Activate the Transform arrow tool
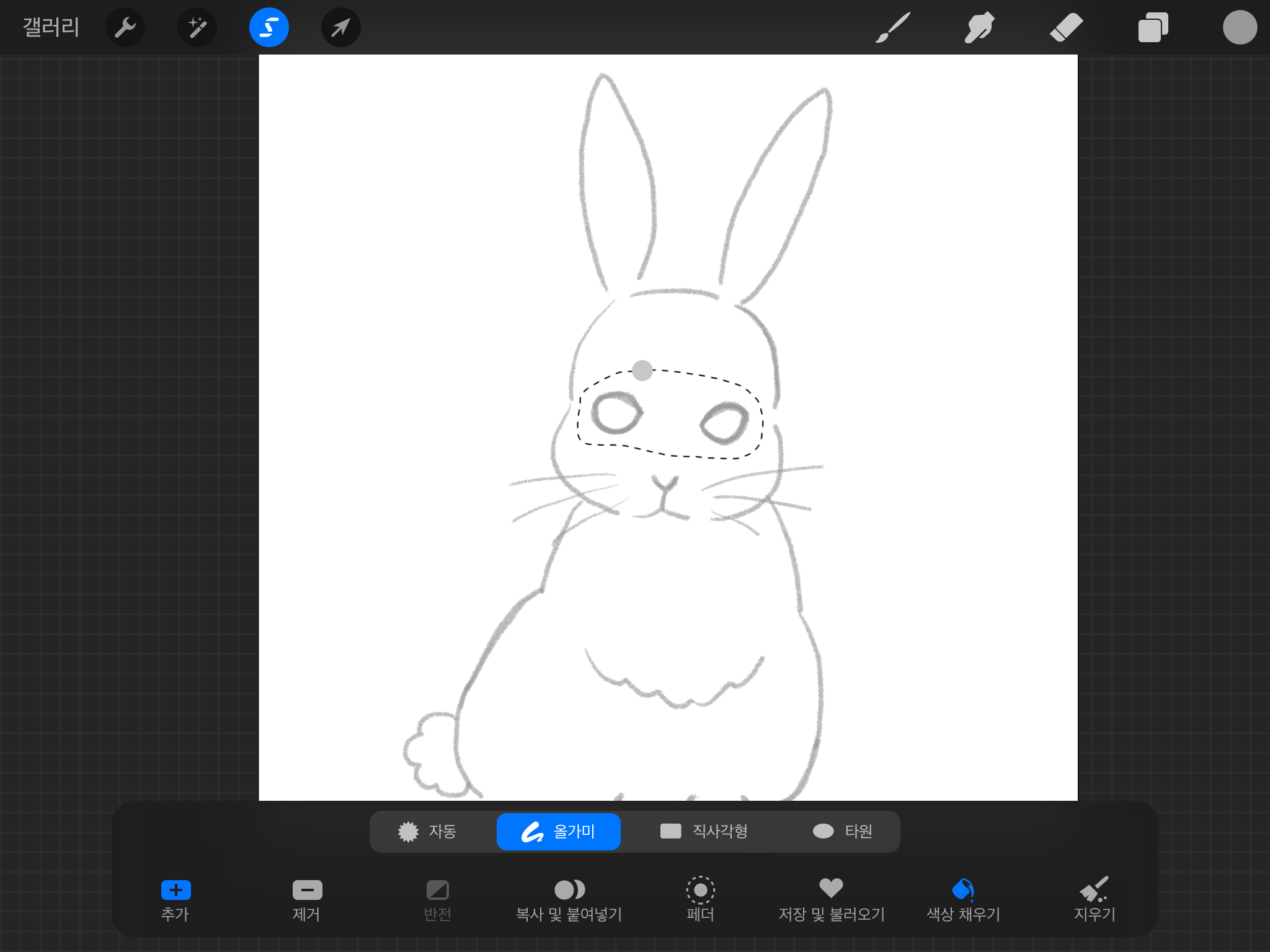The image size is (1270, 952). coord(341,27)
